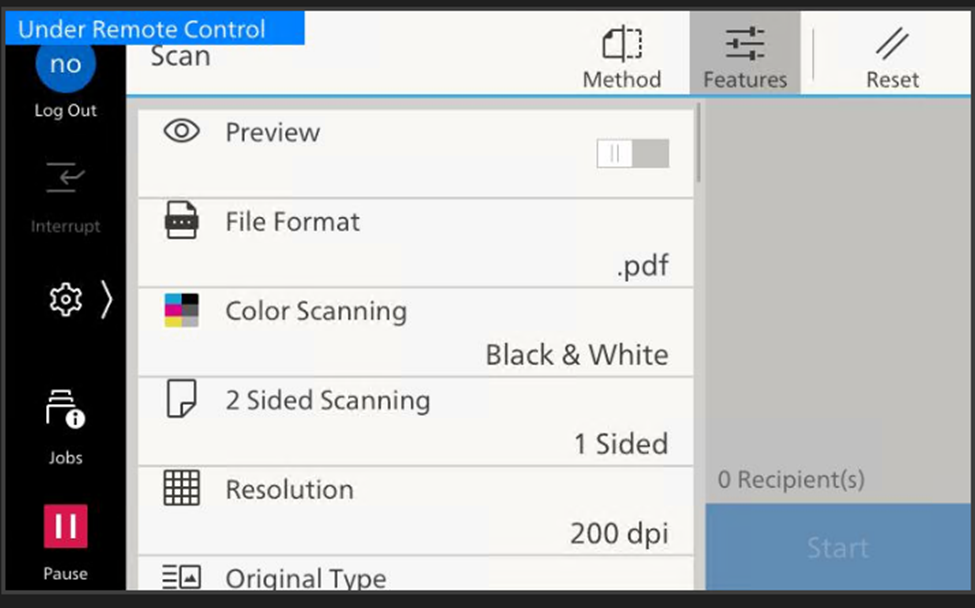Toggle the Preview switch on
Screen dimensions: 975x608
(632, 153)
